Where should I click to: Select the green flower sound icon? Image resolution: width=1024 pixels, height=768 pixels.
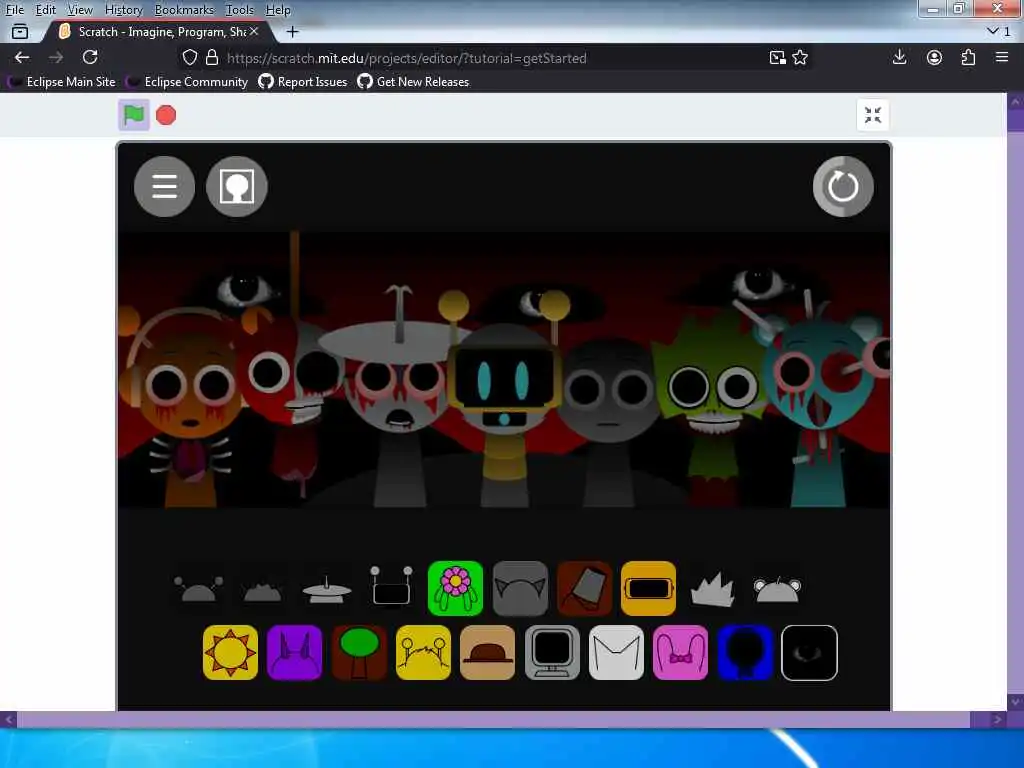[x=455, y=588]
